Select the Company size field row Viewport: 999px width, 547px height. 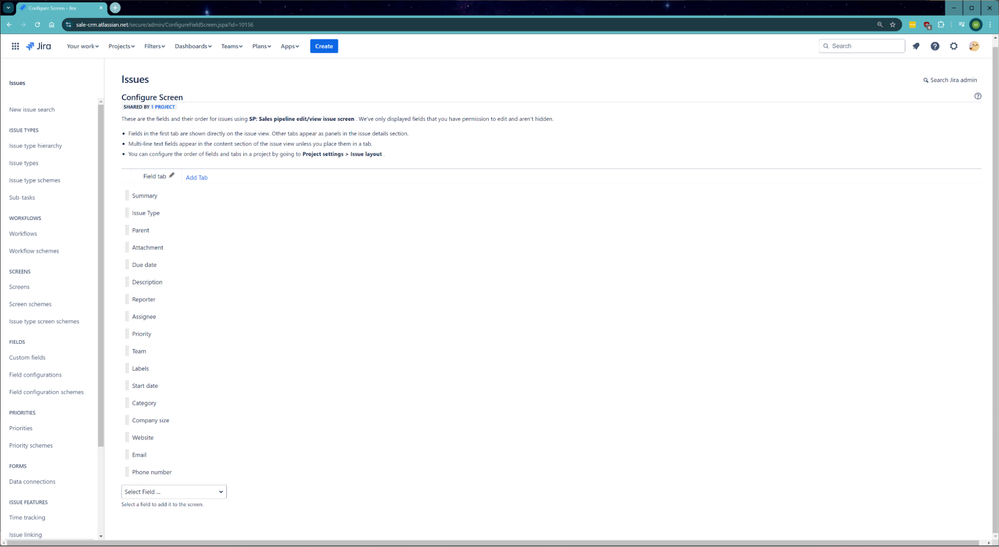tap(150, 420)
